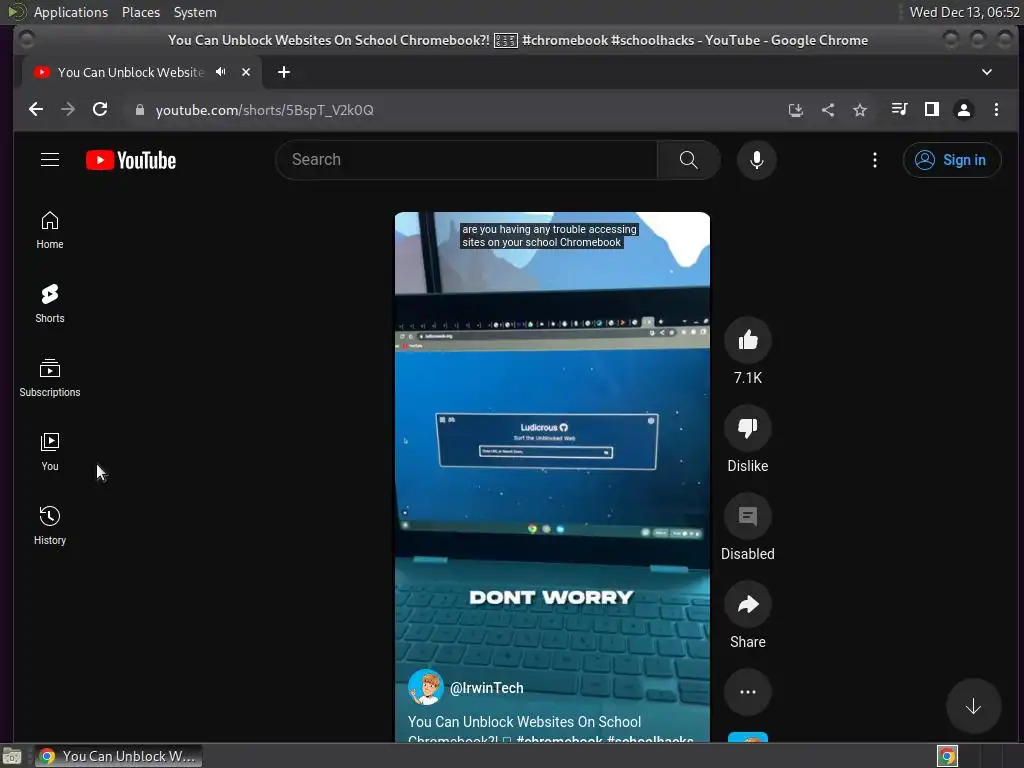1024x768 pixels.
Task: Open the YouTube hamburger guide menu
Action: pos(50,160)
